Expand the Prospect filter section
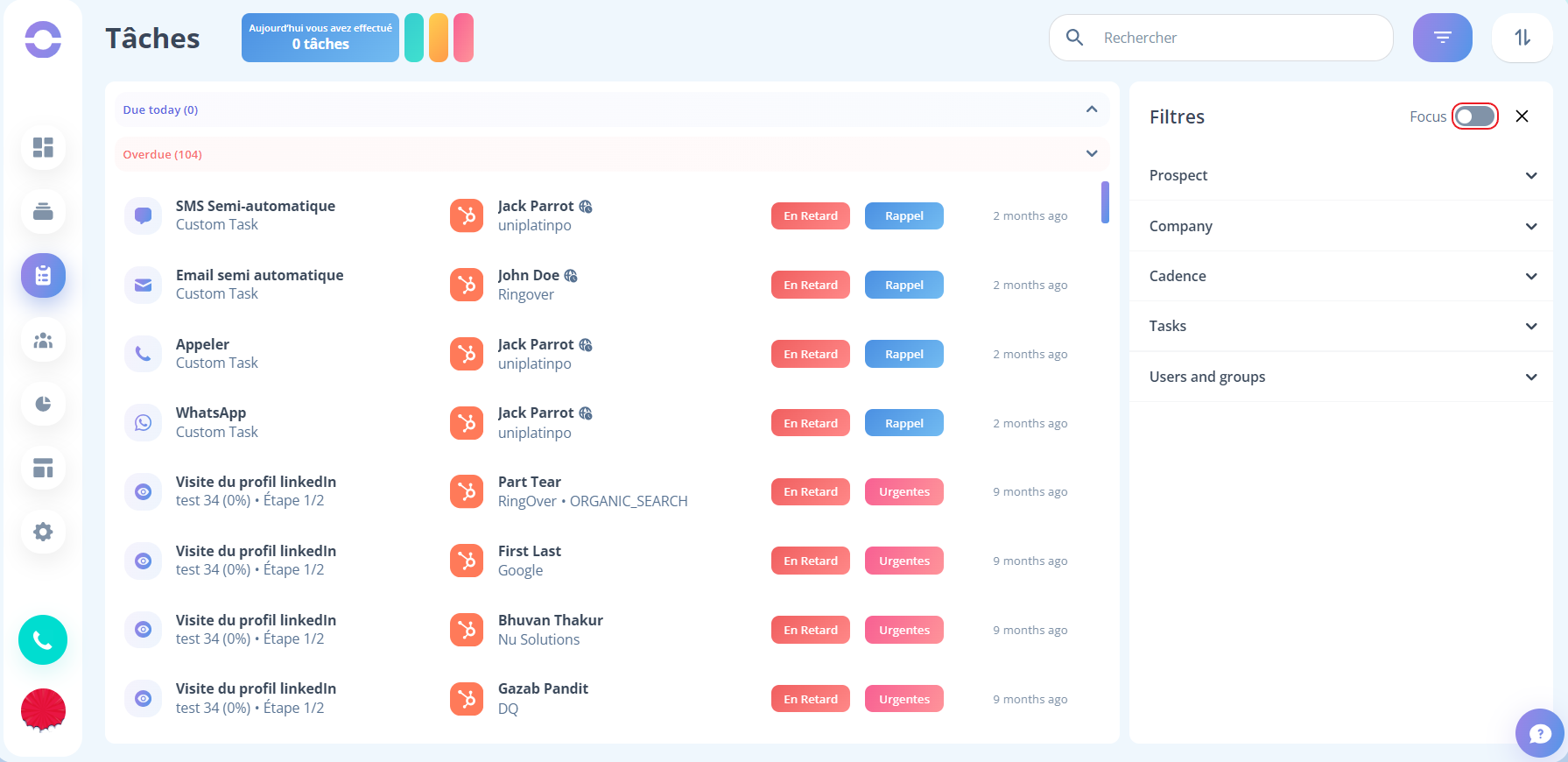 tap(1342, 175)
